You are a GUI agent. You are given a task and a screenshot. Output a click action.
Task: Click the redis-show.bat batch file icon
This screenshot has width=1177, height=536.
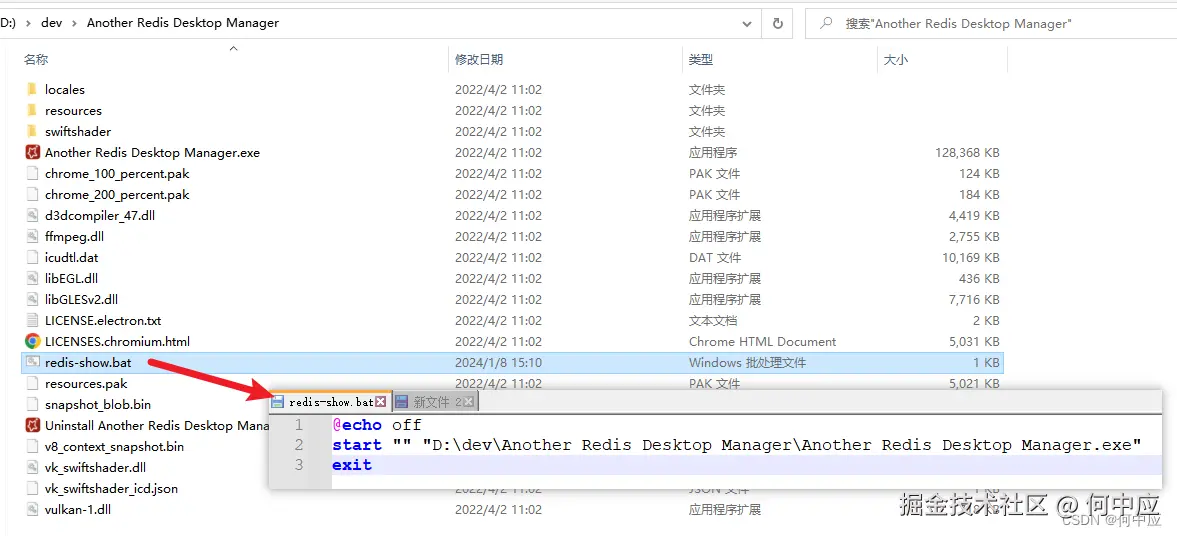(32, 363)
